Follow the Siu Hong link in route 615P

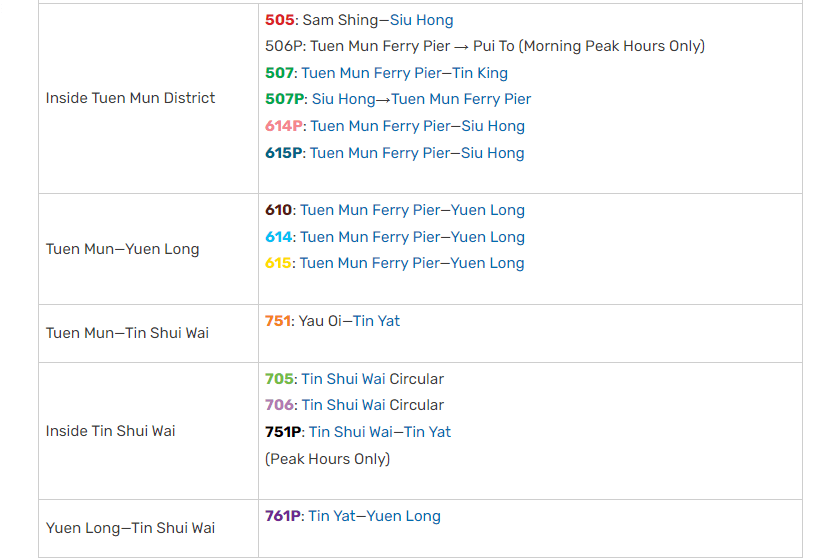click(493, 153)
